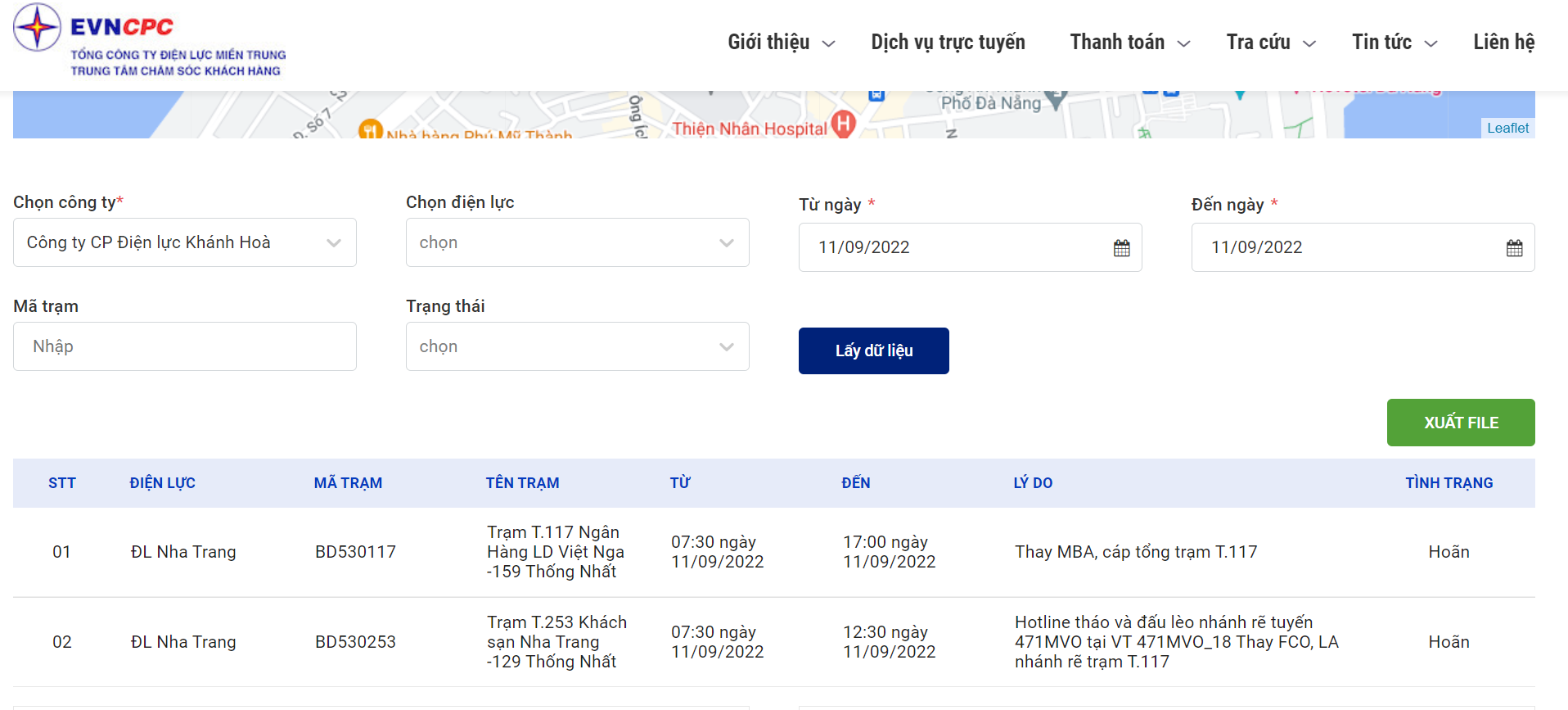This screenshot has width=1568, height=710.
Task: Open Dịch vụ trực tuyến menu item
Action: [x=948, y=43]
